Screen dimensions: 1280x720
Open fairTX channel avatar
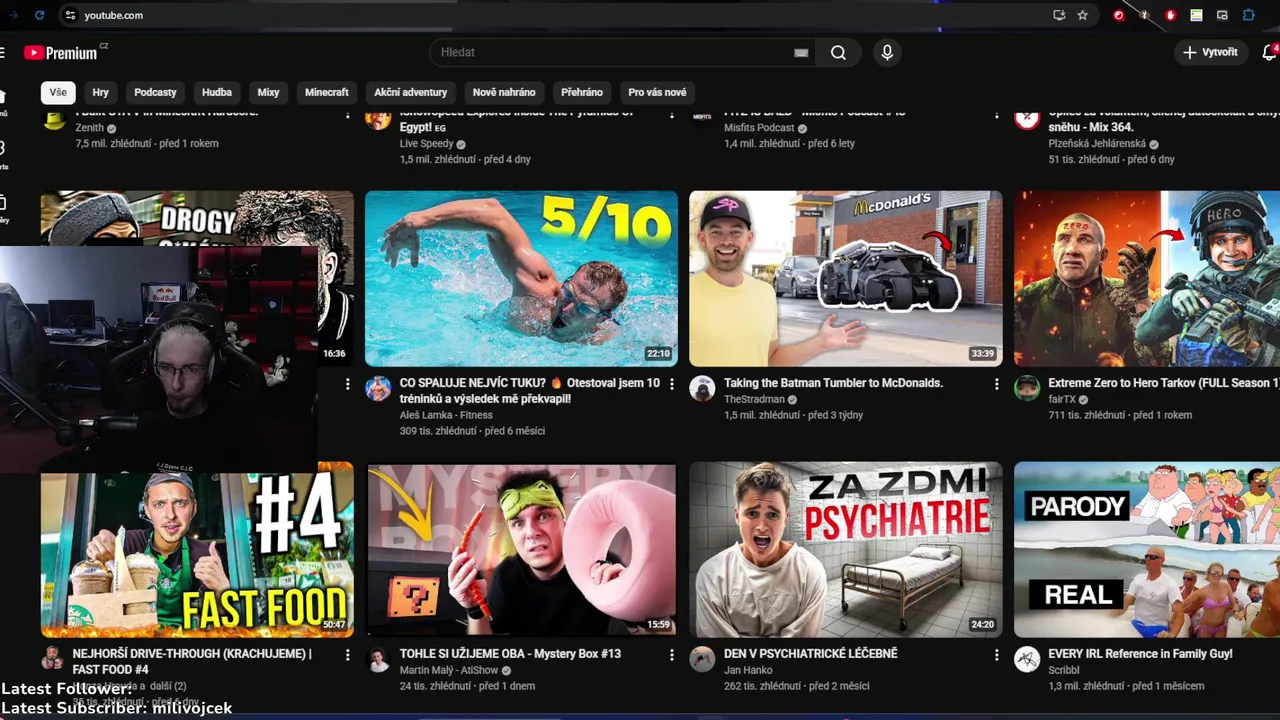(x=1027, y=389)
